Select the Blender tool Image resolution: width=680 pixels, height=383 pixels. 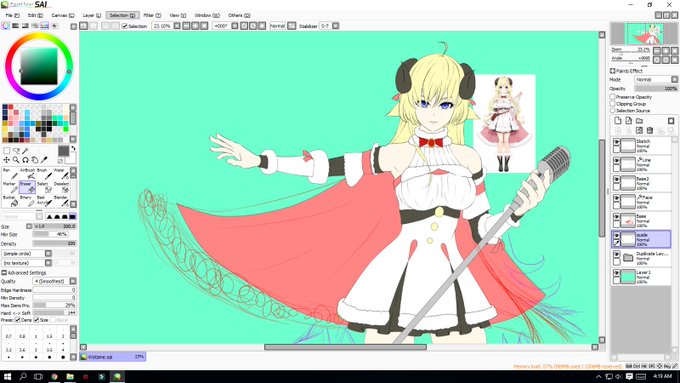coord(61,200)
